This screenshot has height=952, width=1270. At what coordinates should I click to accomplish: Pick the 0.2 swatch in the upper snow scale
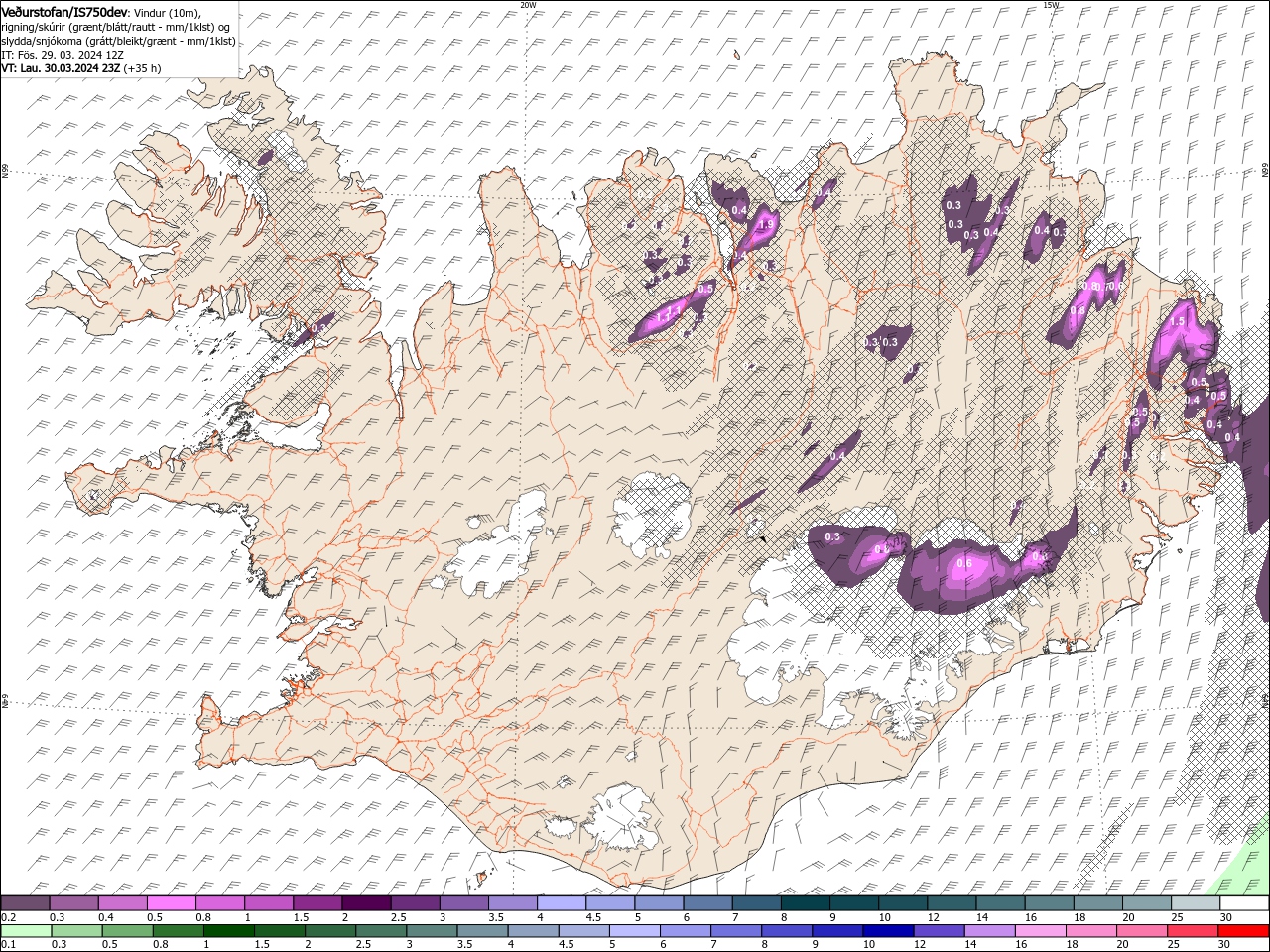pos(25,903)
